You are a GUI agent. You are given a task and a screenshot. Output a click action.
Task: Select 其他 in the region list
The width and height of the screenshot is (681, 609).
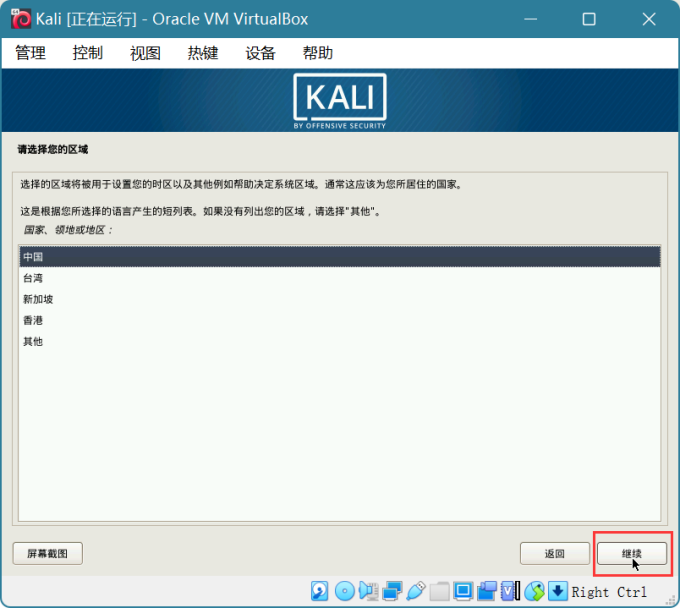click(x=340, y=342)
